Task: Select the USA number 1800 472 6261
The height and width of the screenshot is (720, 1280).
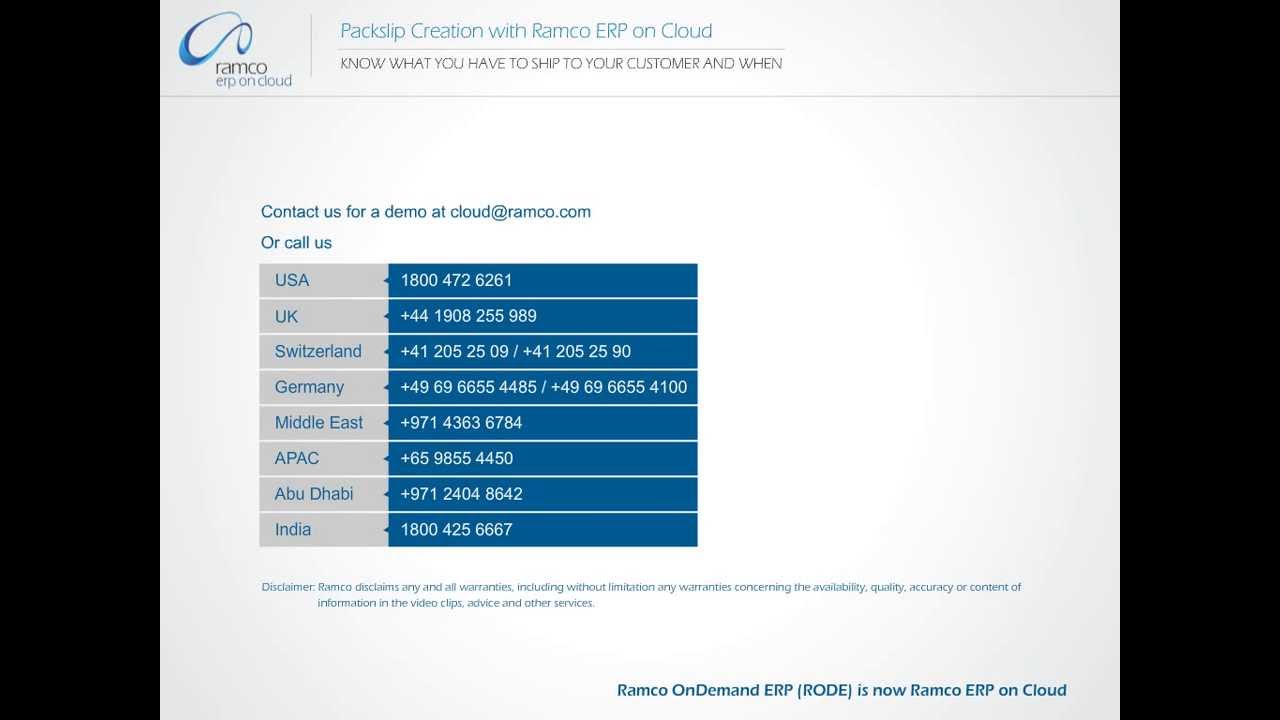Action: tap(542, 280)
